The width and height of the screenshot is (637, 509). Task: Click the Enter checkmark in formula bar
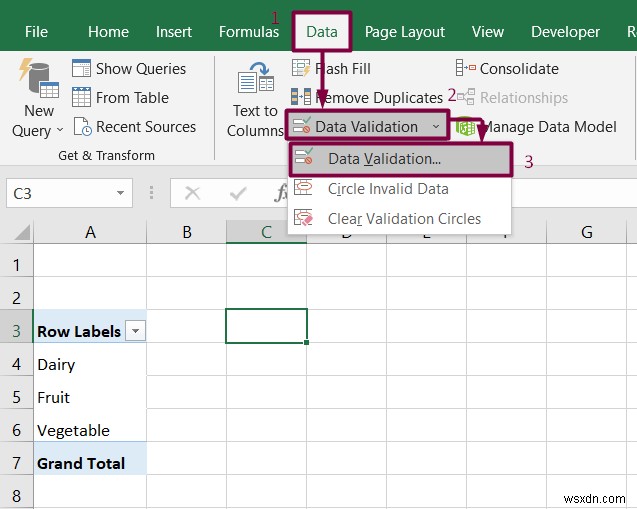(238, 193)
